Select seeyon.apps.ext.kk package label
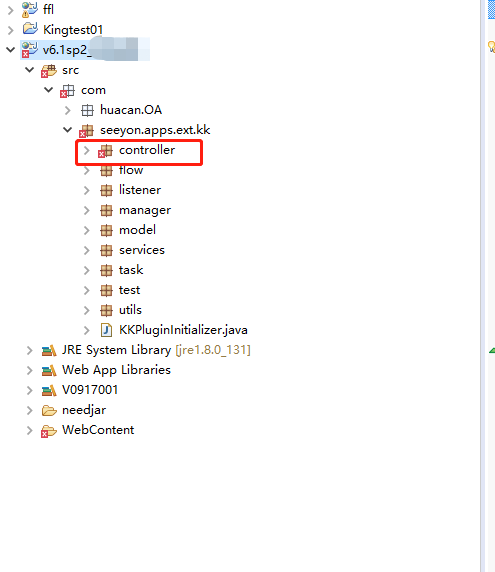Image resolution: width=495 pixels, height=572 pixels. (155, 130)
